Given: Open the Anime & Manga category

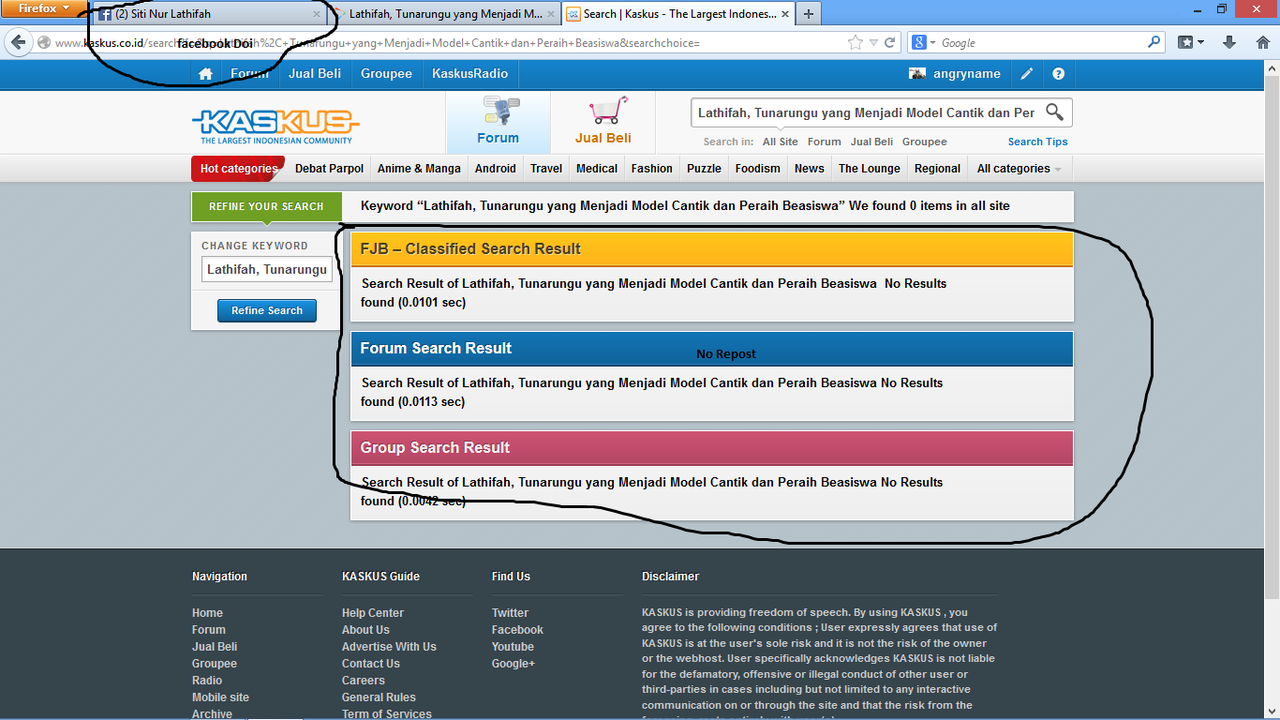Looking at the screenshot, I should pos(419,169).
